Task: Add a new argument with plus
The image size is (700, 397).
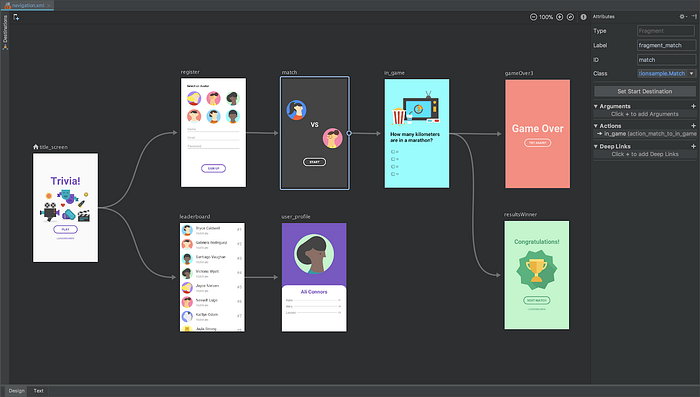Action: point(693,106)
